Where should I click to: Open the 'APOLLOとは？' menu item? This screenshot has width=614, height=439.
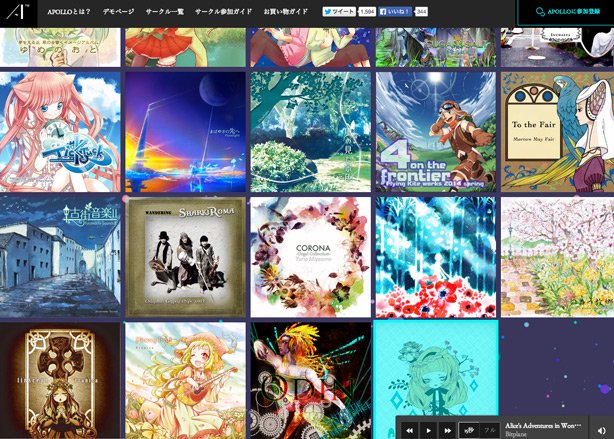(x=69, y=12)
